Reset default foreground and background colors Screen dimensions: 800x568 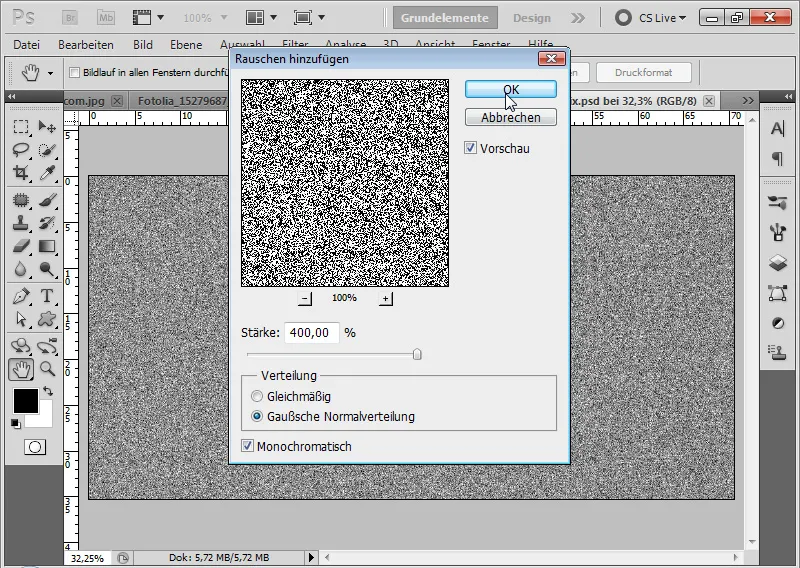[16, 424]
